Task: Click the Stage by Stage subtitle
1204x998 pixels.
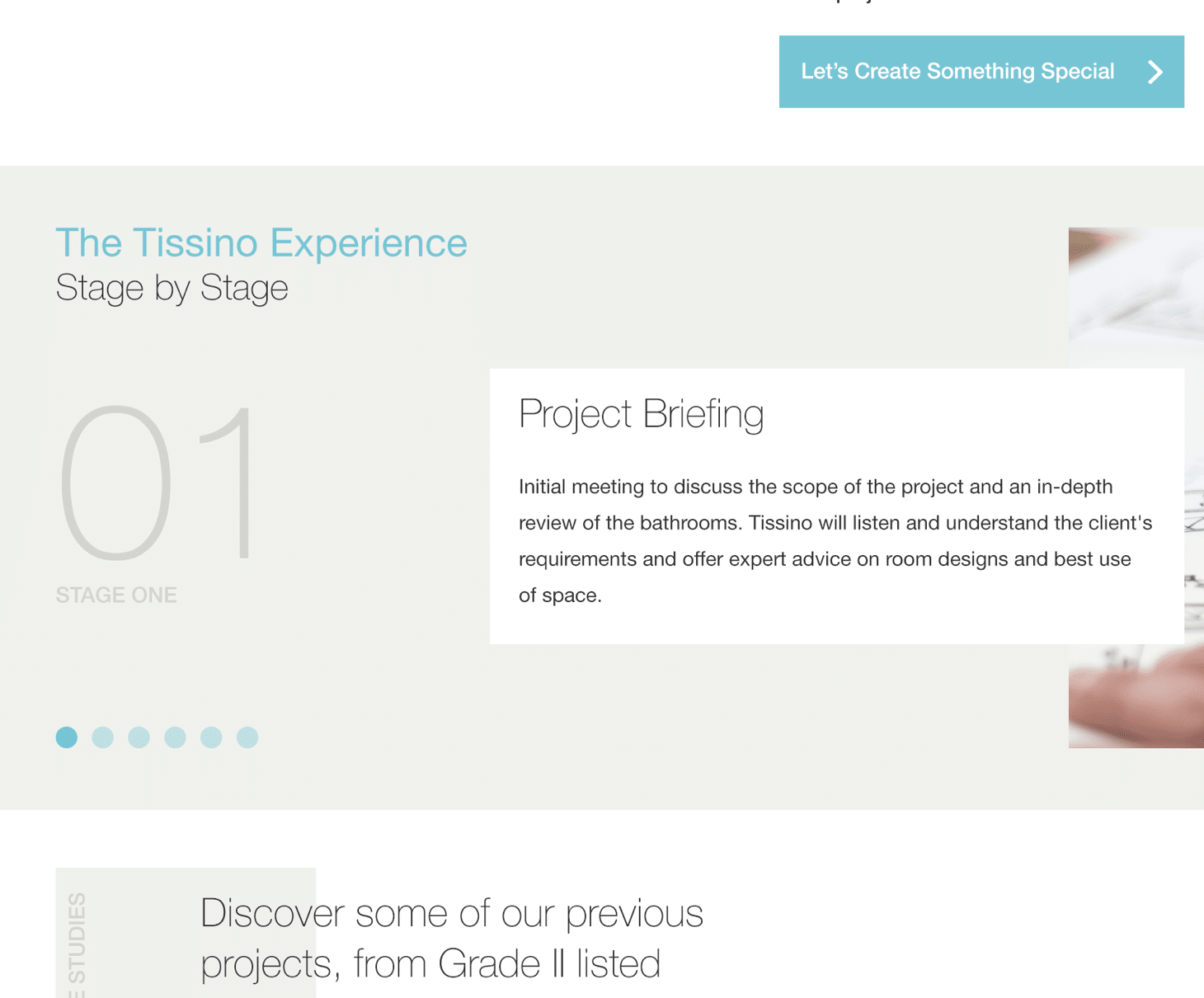Action: pyautogui.click(x=172, y=289)
